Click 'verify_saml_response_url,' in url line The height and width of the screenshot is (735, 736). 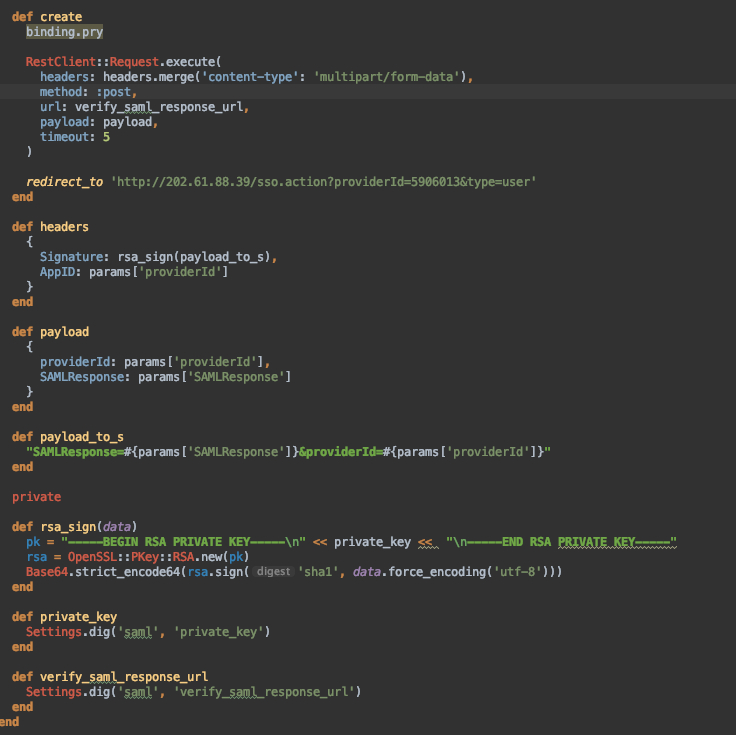[162, 107]
